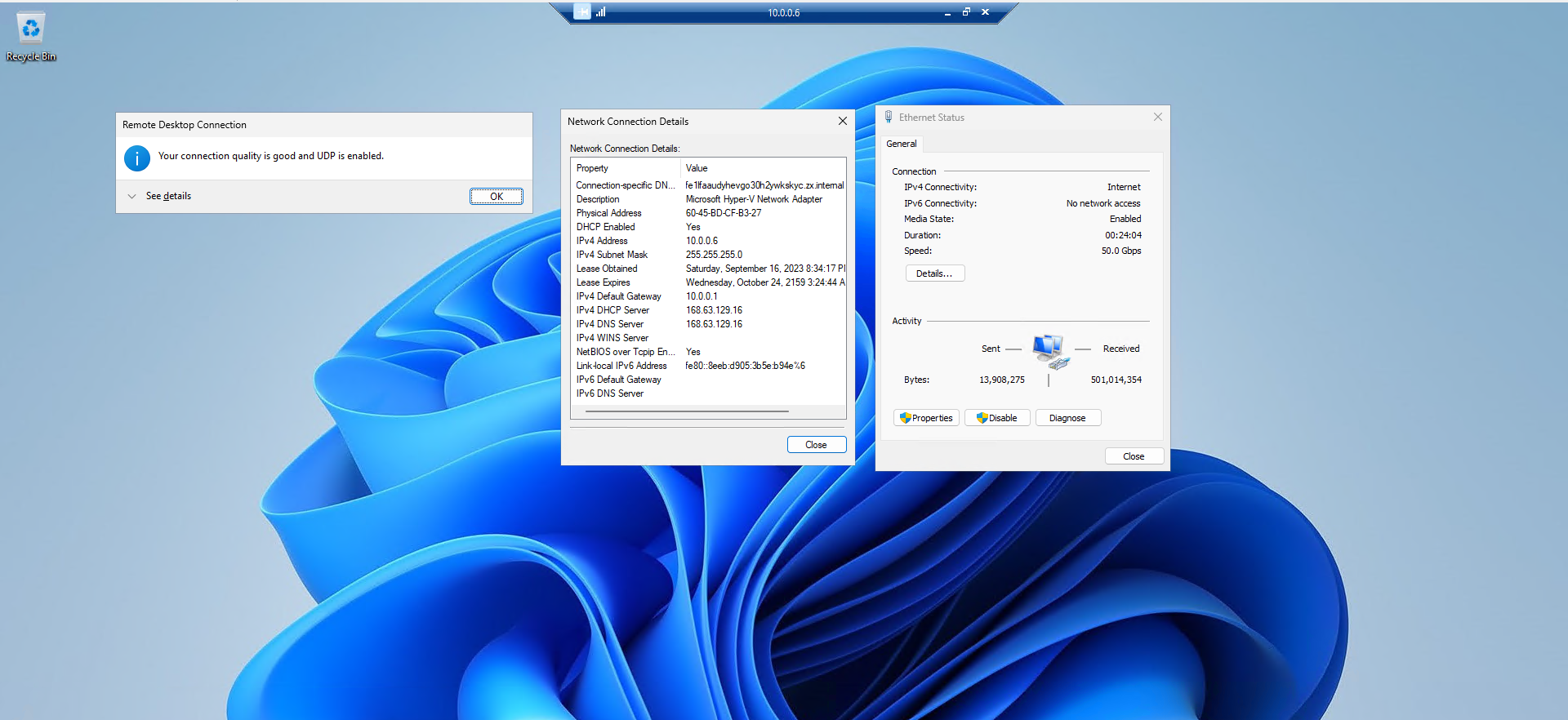Restore down the remote session window

(966, 12)
